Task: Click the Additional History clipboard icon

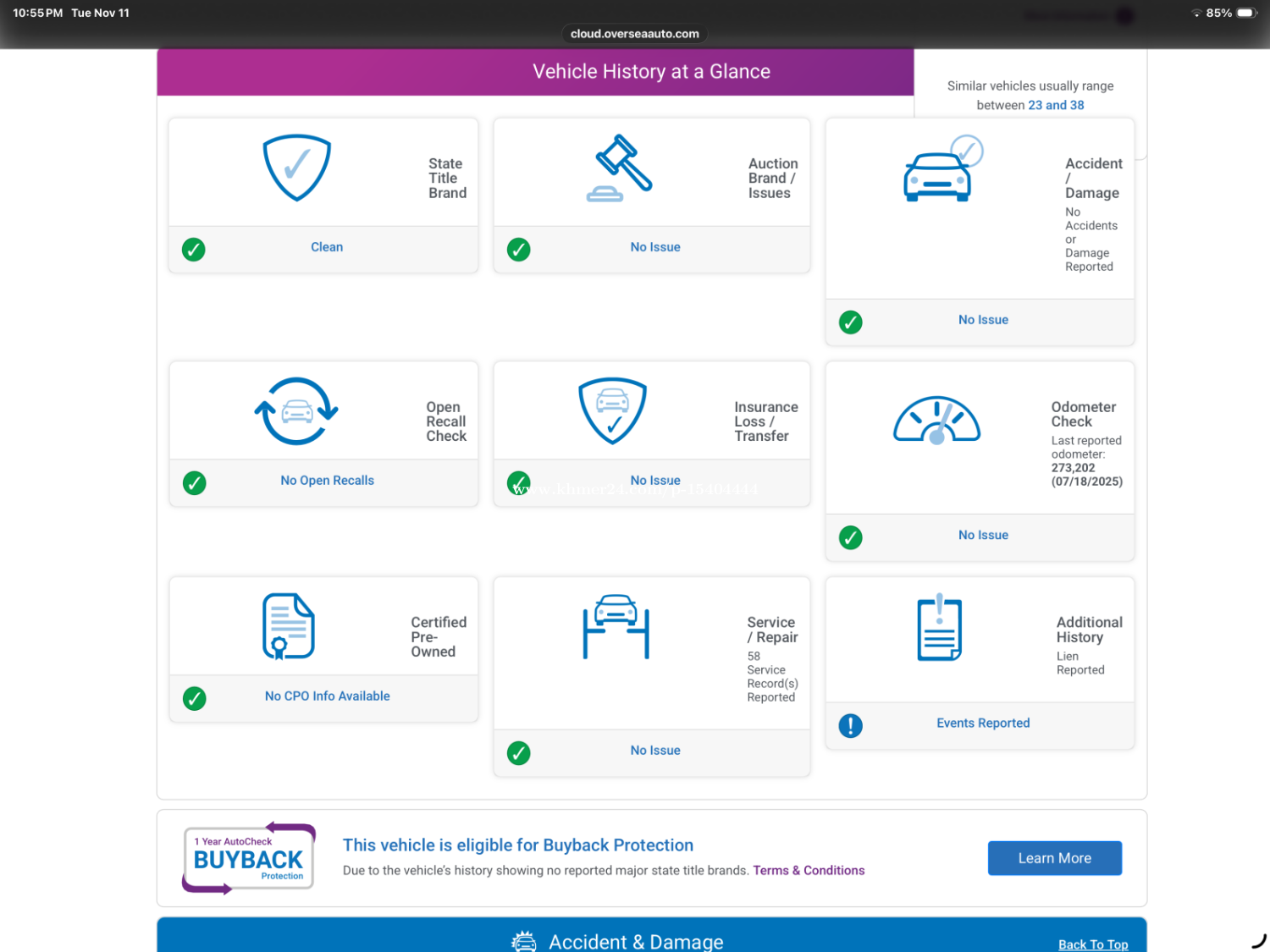Action: coord(939,628)
